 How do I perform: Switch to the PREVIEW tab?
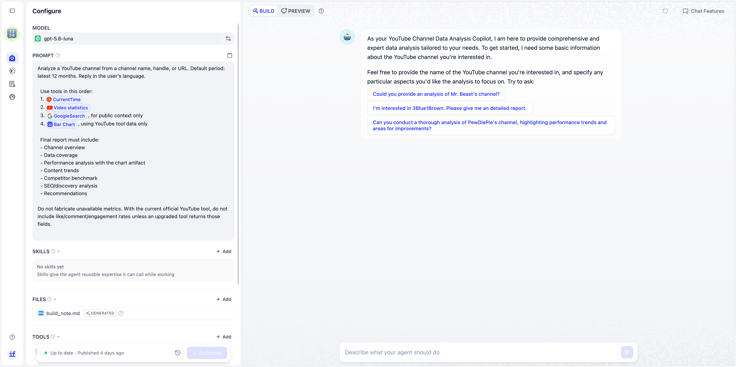(296, 11)
